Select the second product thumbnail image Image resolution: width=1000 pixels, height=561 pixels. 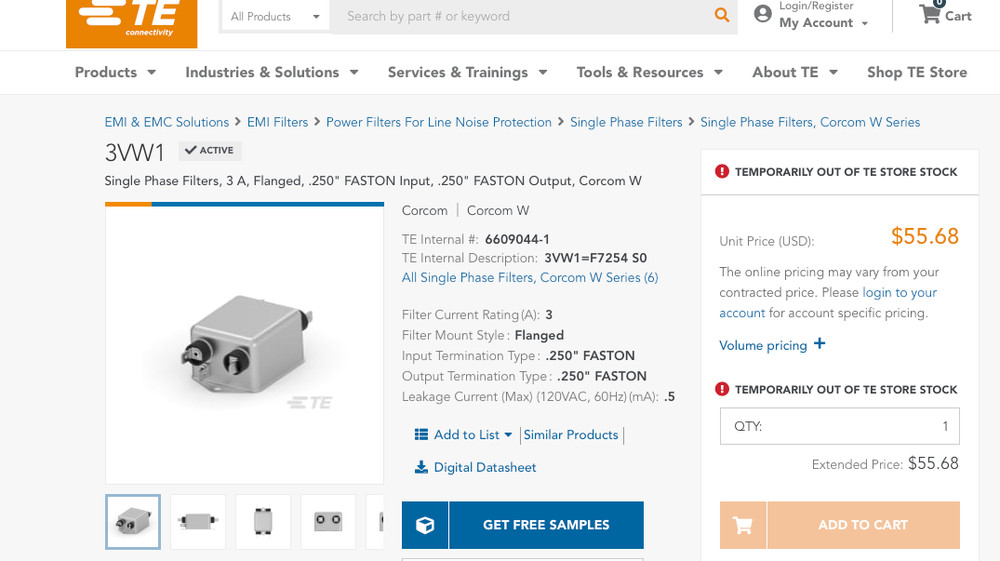point(198,521)
